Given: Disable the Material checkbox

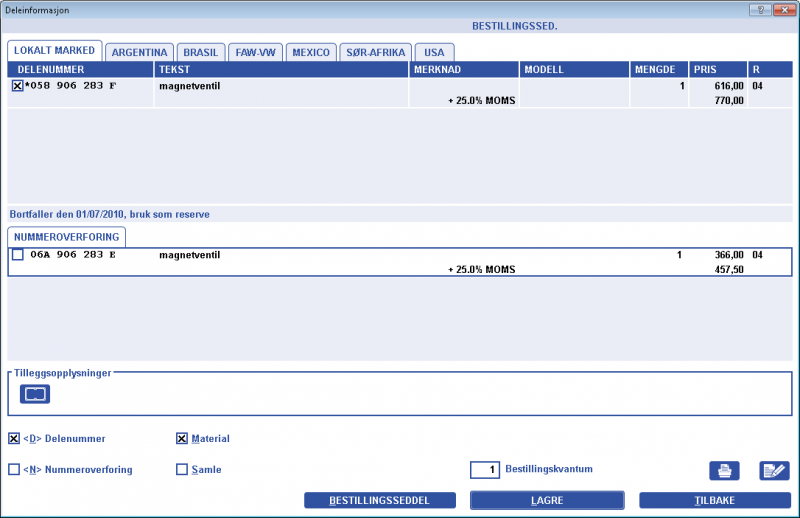Looking at the screenshot, I should tap(182, 438).
